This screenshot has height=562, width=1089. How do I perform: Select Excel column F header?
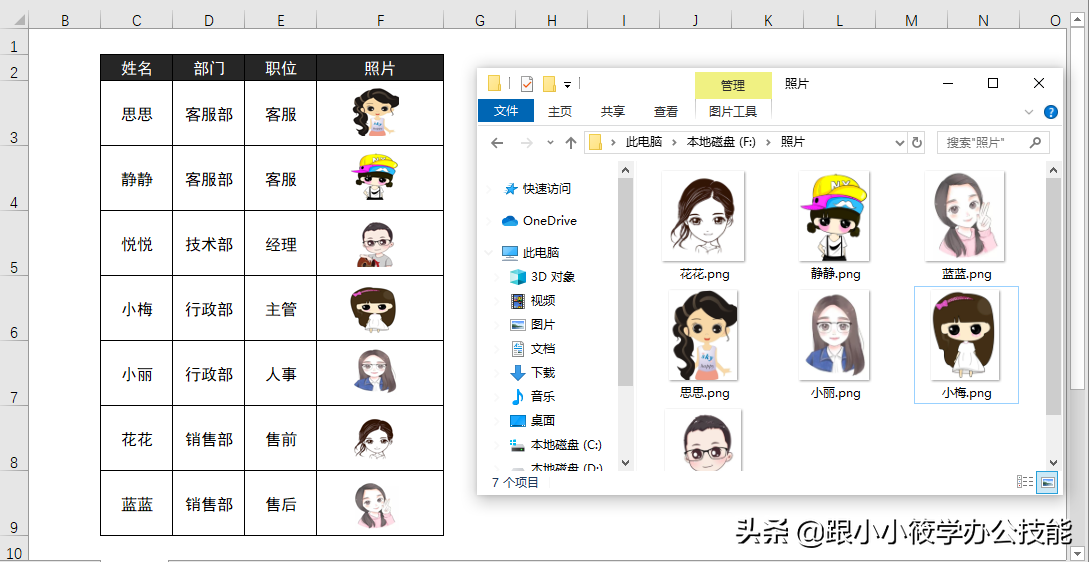point(380,21)
